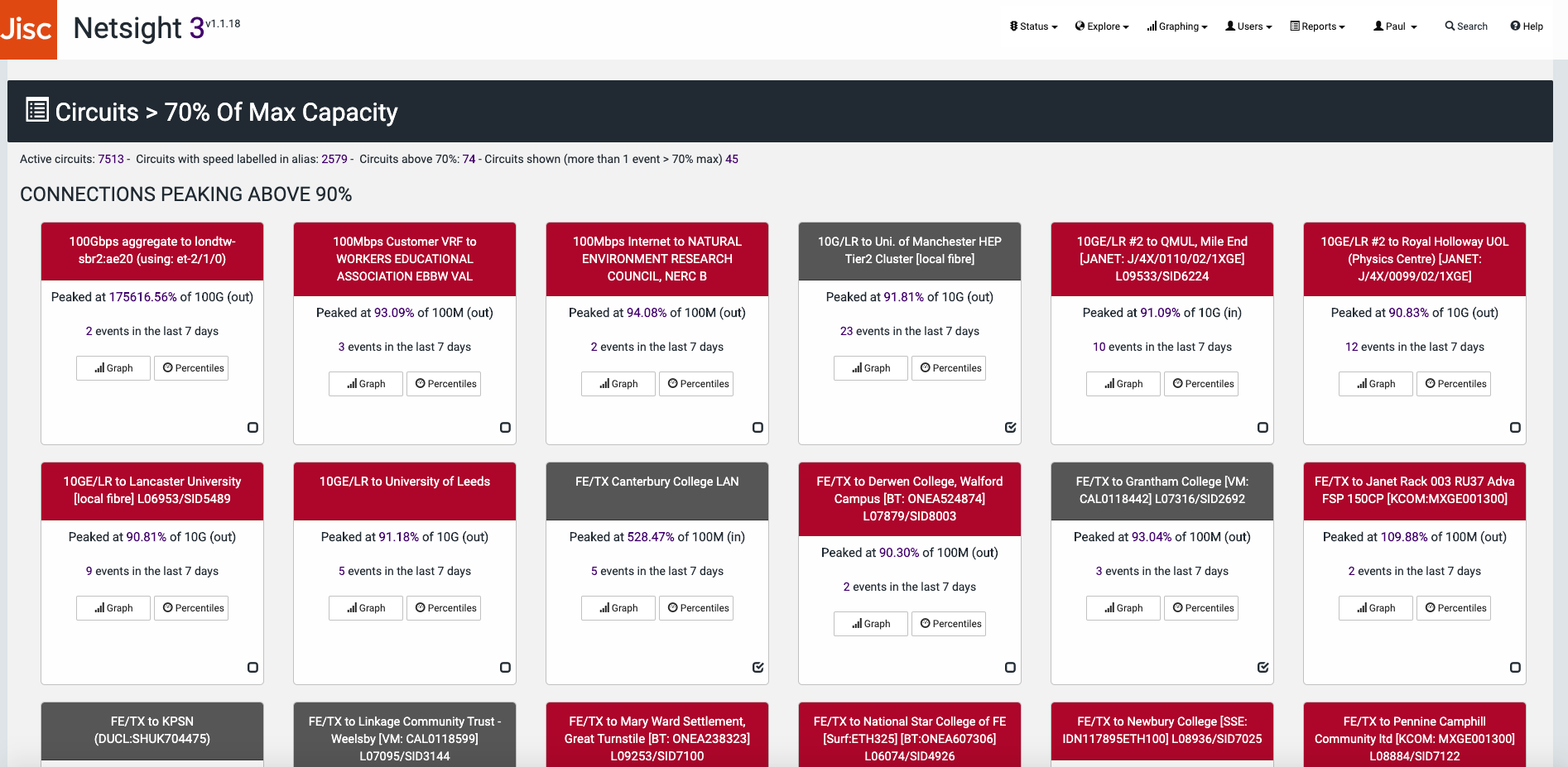Open the Explore dropdown menu
The image size is (1568, 767).
pos(1102,26)
